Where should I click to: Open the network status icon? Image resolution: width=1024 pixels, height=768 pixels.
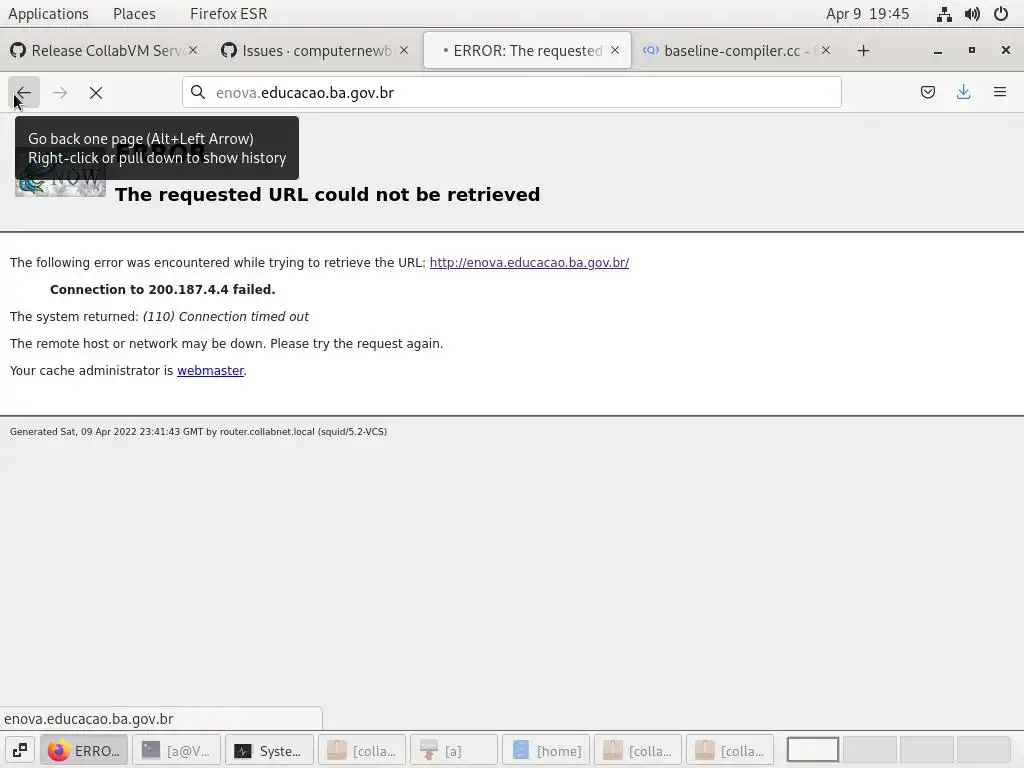pos(944,14)
